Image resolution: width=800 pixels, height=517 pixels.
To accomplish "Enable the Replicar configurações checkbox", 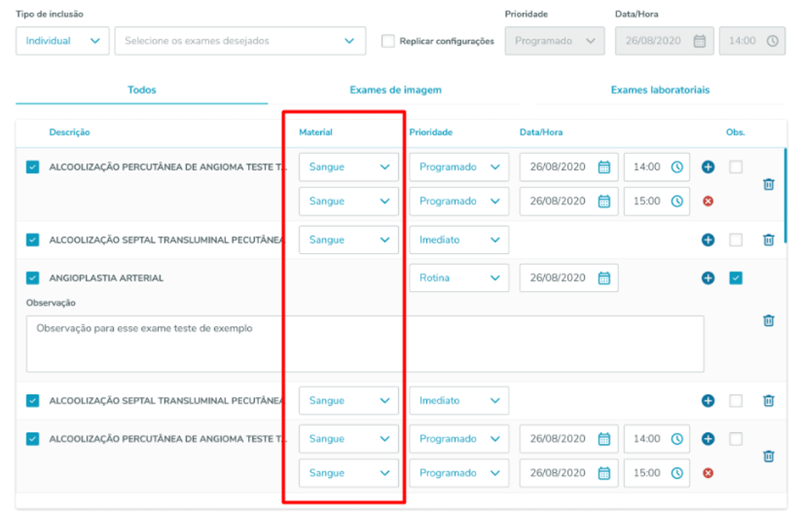I will 388,41.
